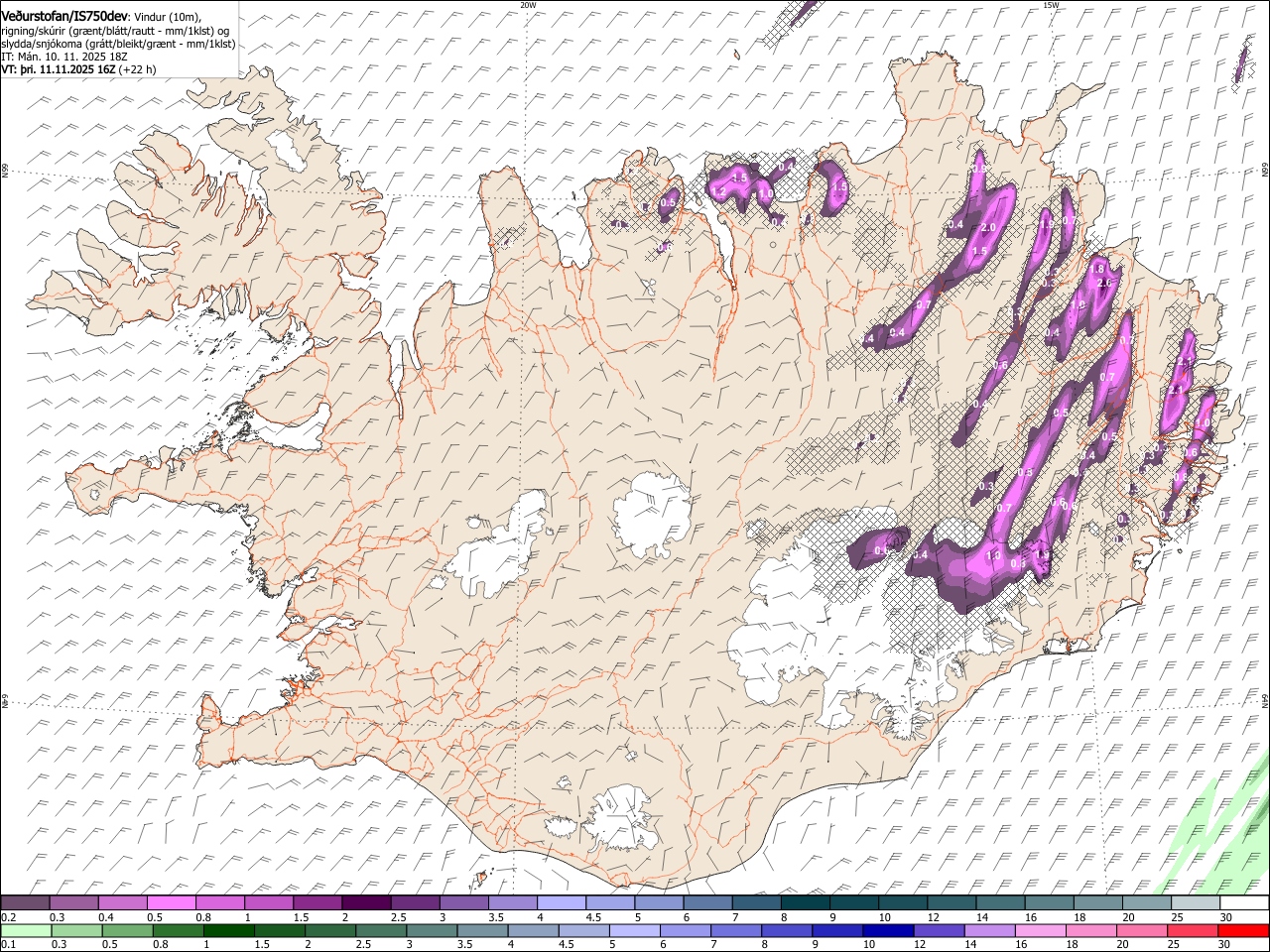Pick the purple-scale swatch starting at 0.2

(x=26, y=902)
